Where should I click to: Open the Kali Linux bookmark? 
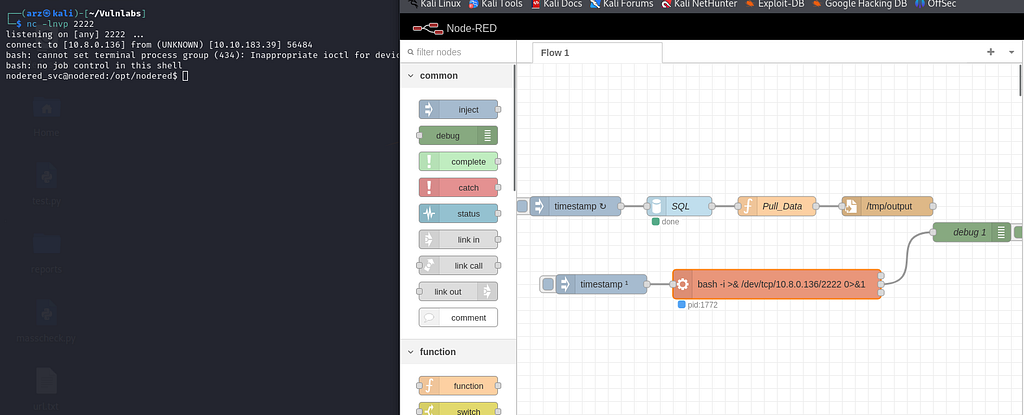(x=435, y=4)
